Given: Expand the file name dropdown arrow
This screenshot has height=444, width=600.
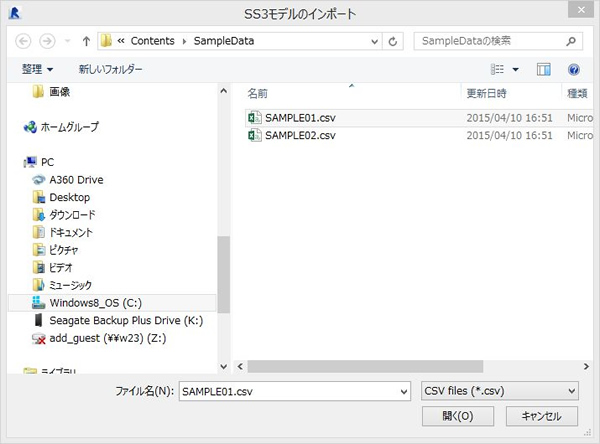Looking at the screenshot, I should click(x=404, y=392).
